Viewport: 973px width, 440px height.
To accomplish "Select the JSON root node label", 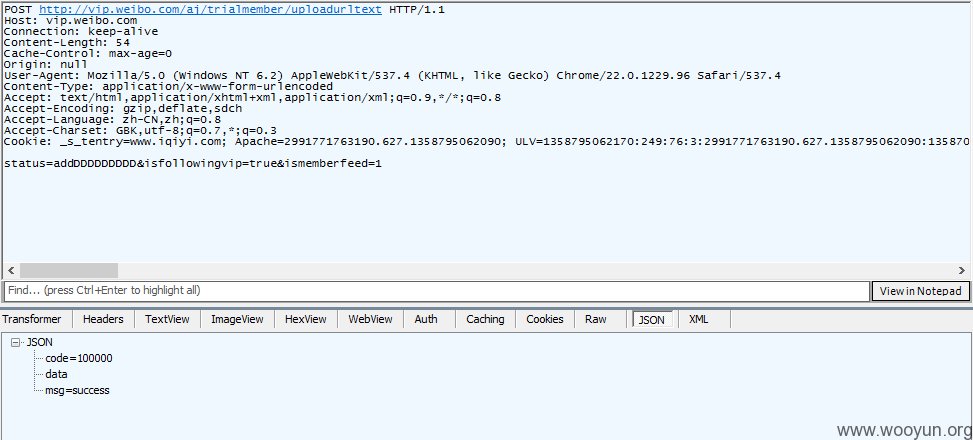I will 40,342.
